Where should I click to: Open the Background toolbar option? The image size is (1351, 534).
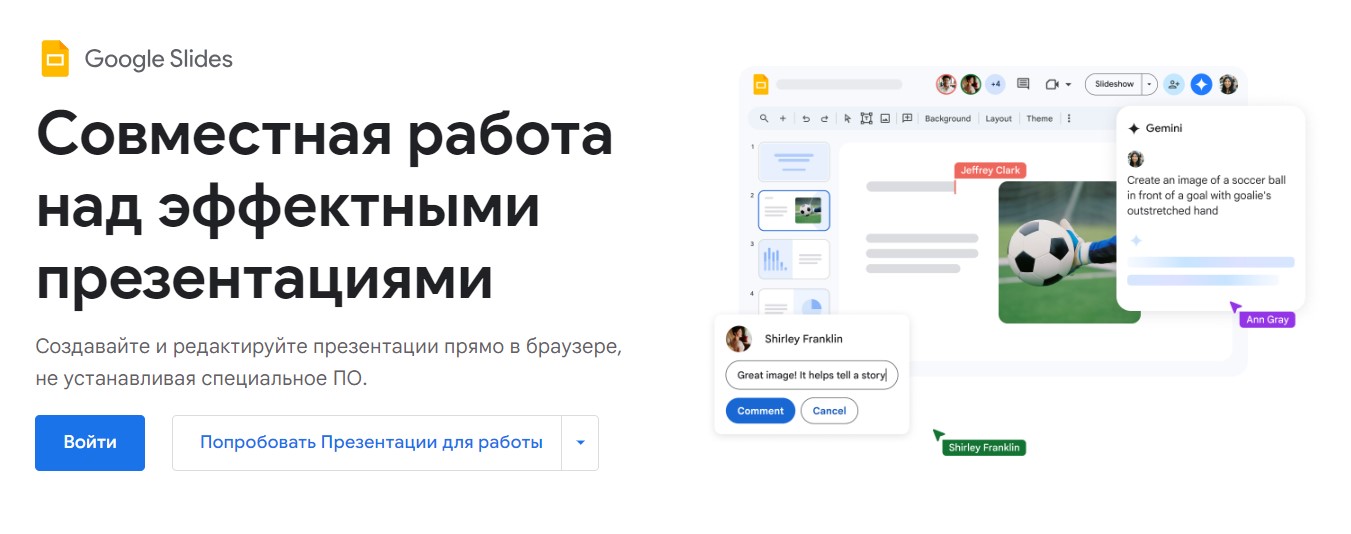pos(947,118)
